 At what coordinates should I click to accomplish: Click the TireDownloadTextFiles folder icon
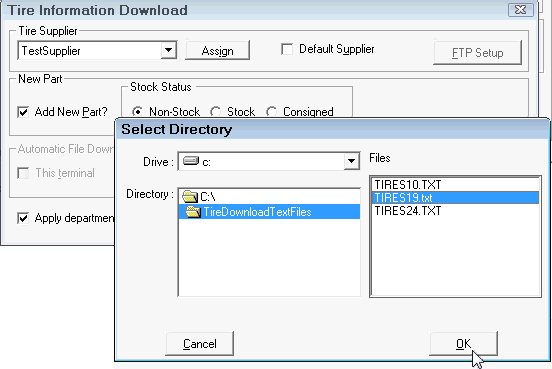(x=193, y=212)
